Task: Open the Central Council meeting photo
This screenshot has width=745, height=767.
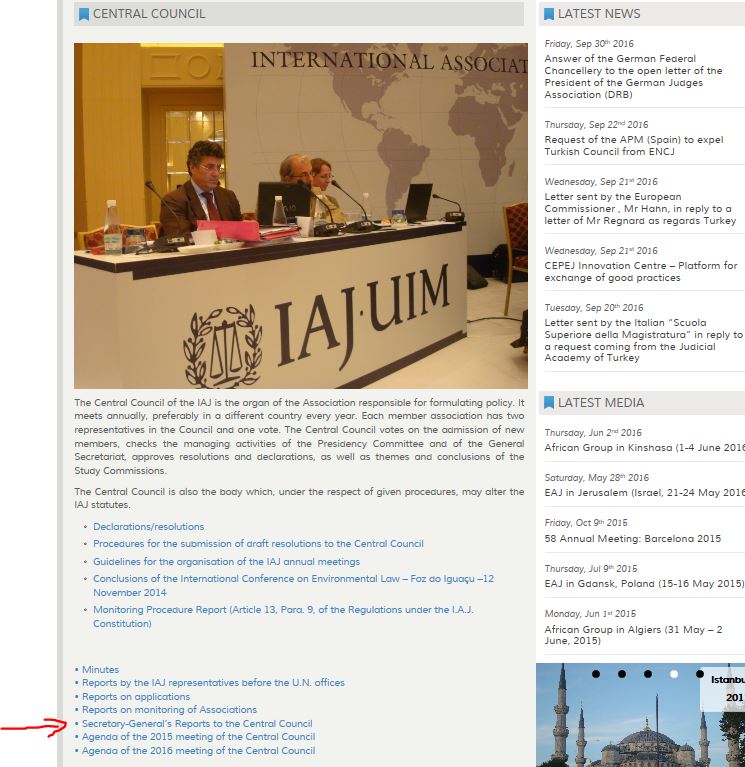Action: point(301,216)
